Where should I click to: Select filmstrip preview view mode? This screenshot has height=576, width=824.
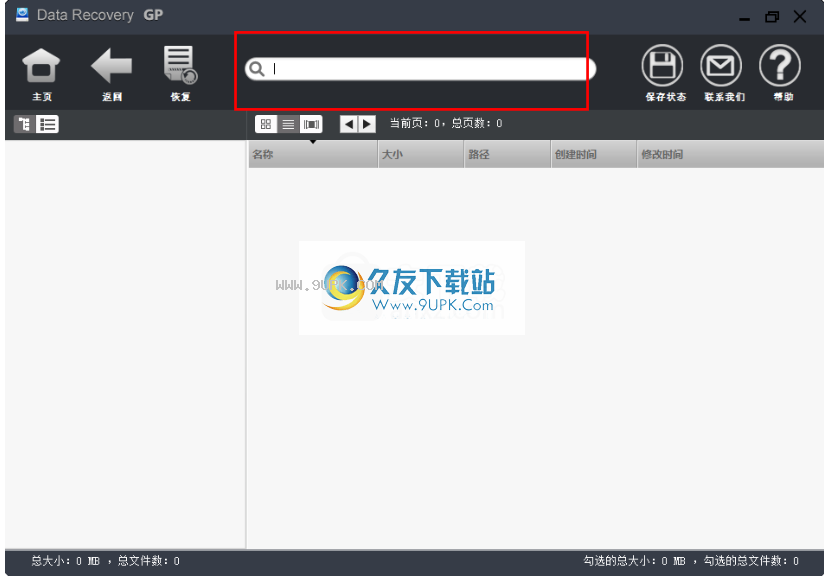coord(311,124)
